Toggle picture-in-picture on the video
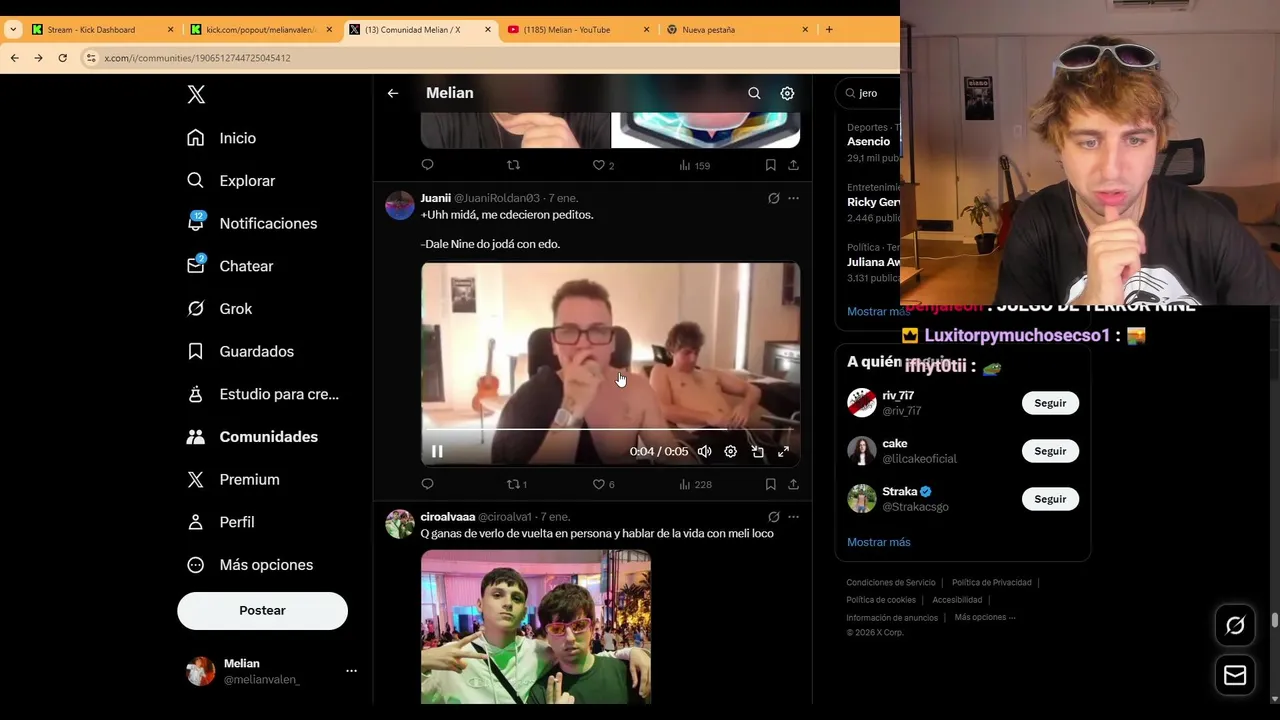This screenshot has height=720, width=1280. tap(757, 451)
